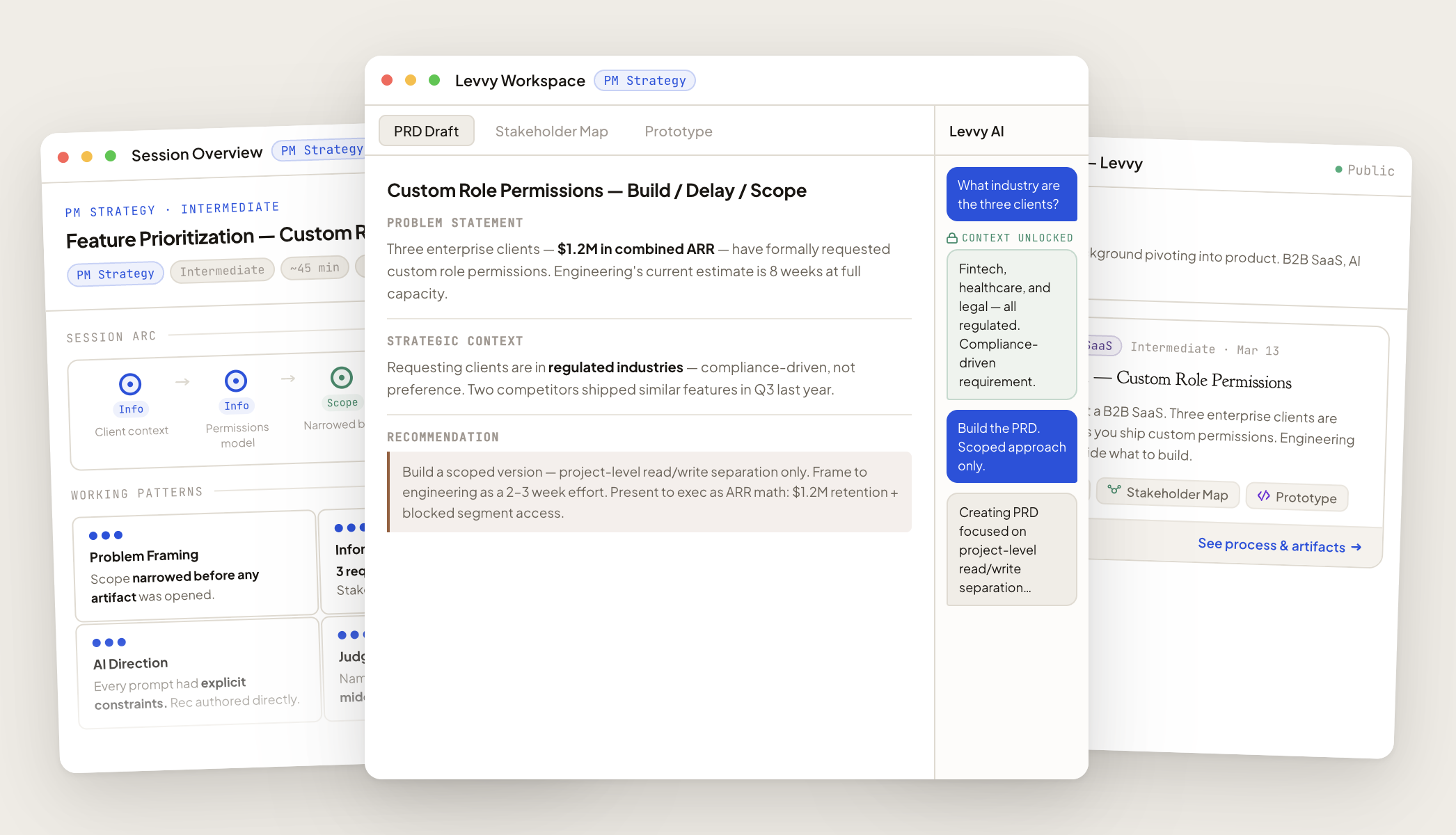This screenshot has width=1456, height=835.
Task: Click the Problem Framing working pattern card
Action: click(x=196, y=564)
